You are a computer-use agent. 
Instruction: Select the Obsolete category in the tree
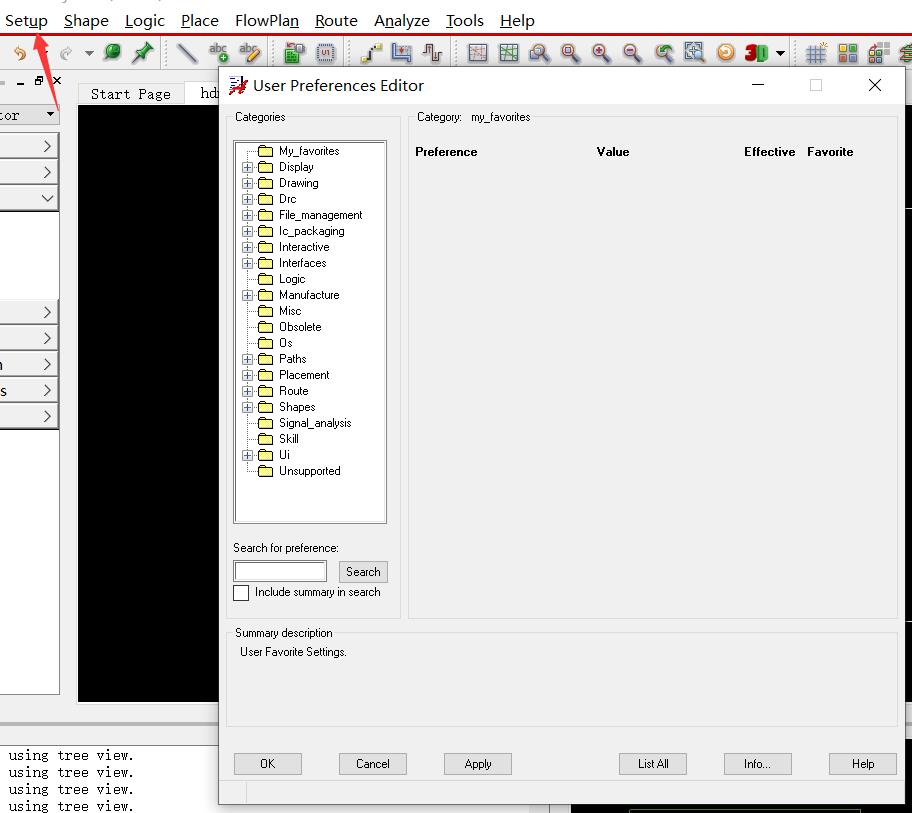(x=290, y=327)
